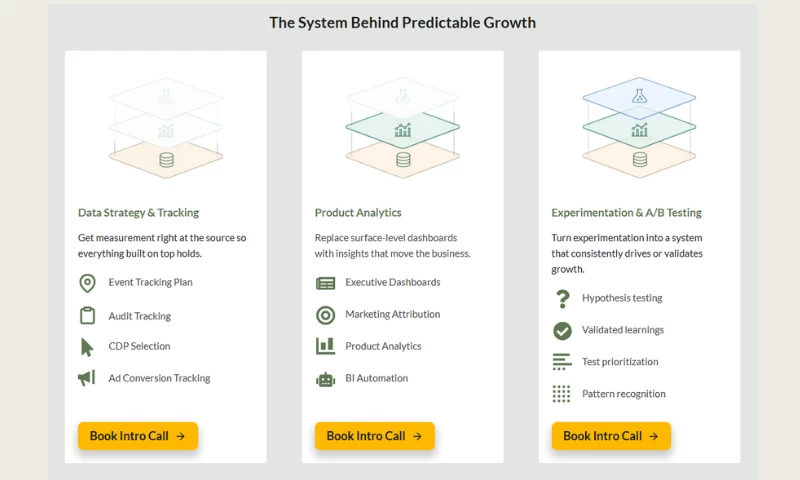The height and width of the screenshot is (480, 800).
Task: Click the megaphone icon for Ad Conversion Tracking
Action: (87, 378)
